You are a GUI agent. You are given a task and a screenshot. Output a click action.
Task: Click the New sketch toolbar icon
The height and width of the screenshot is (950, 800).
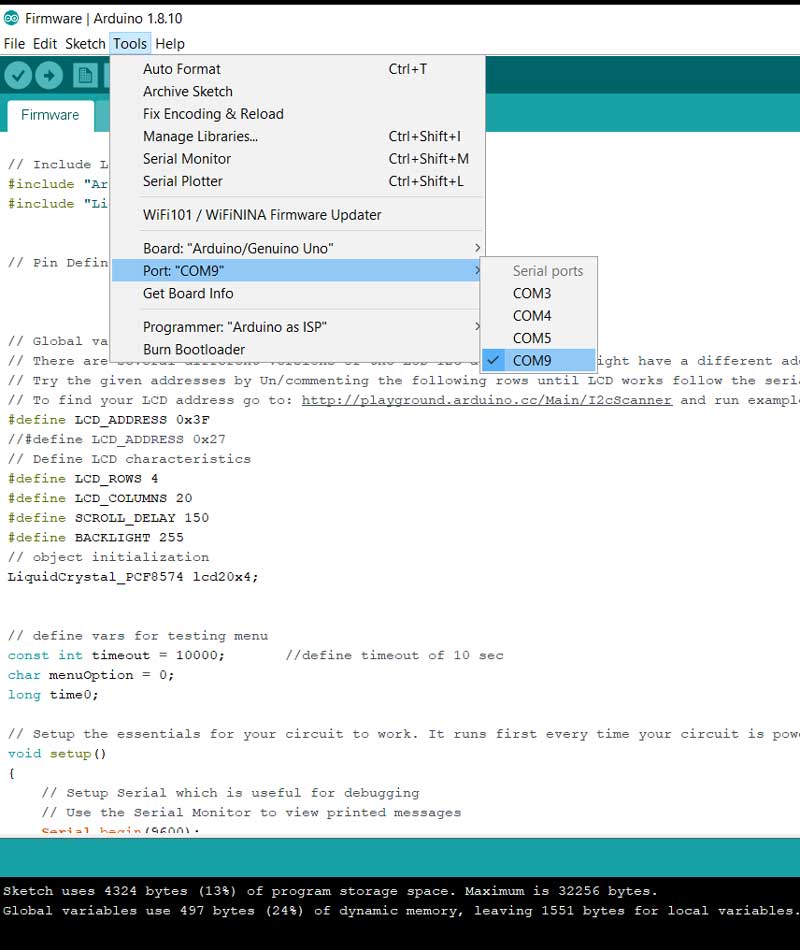point(85,76)
